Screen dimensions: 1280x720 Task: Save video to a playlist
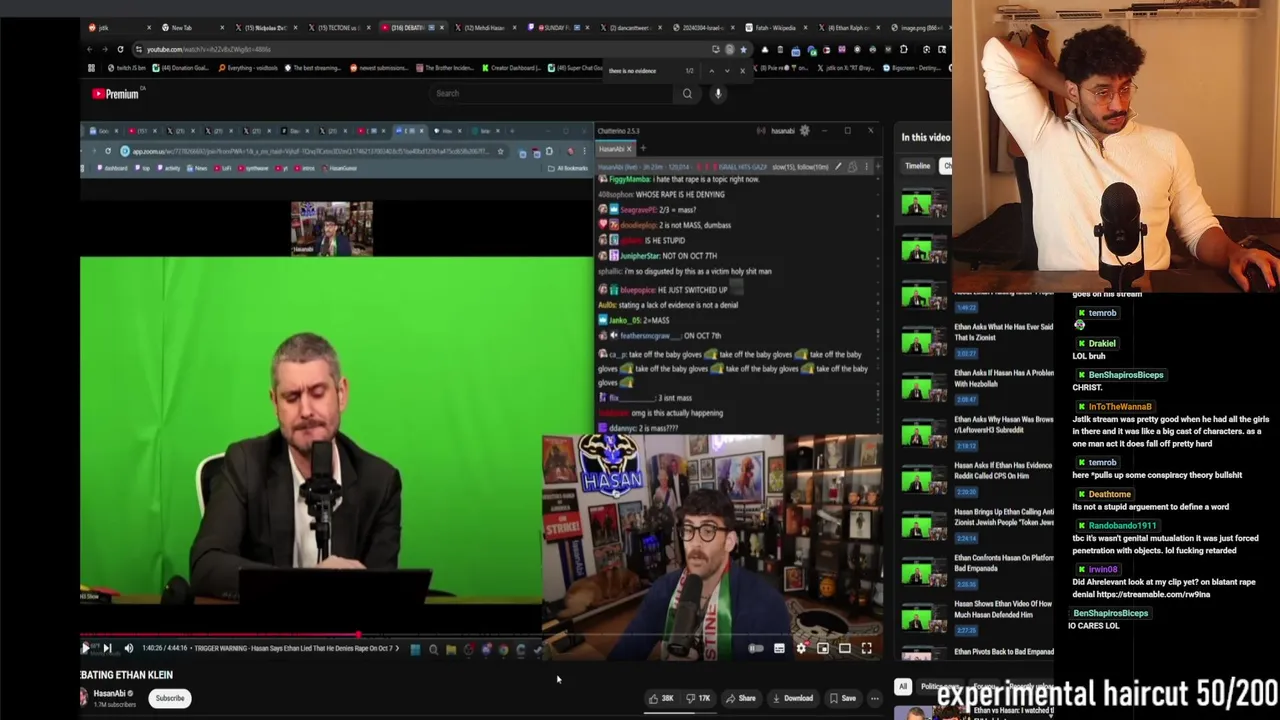click(x=843, y=698)
